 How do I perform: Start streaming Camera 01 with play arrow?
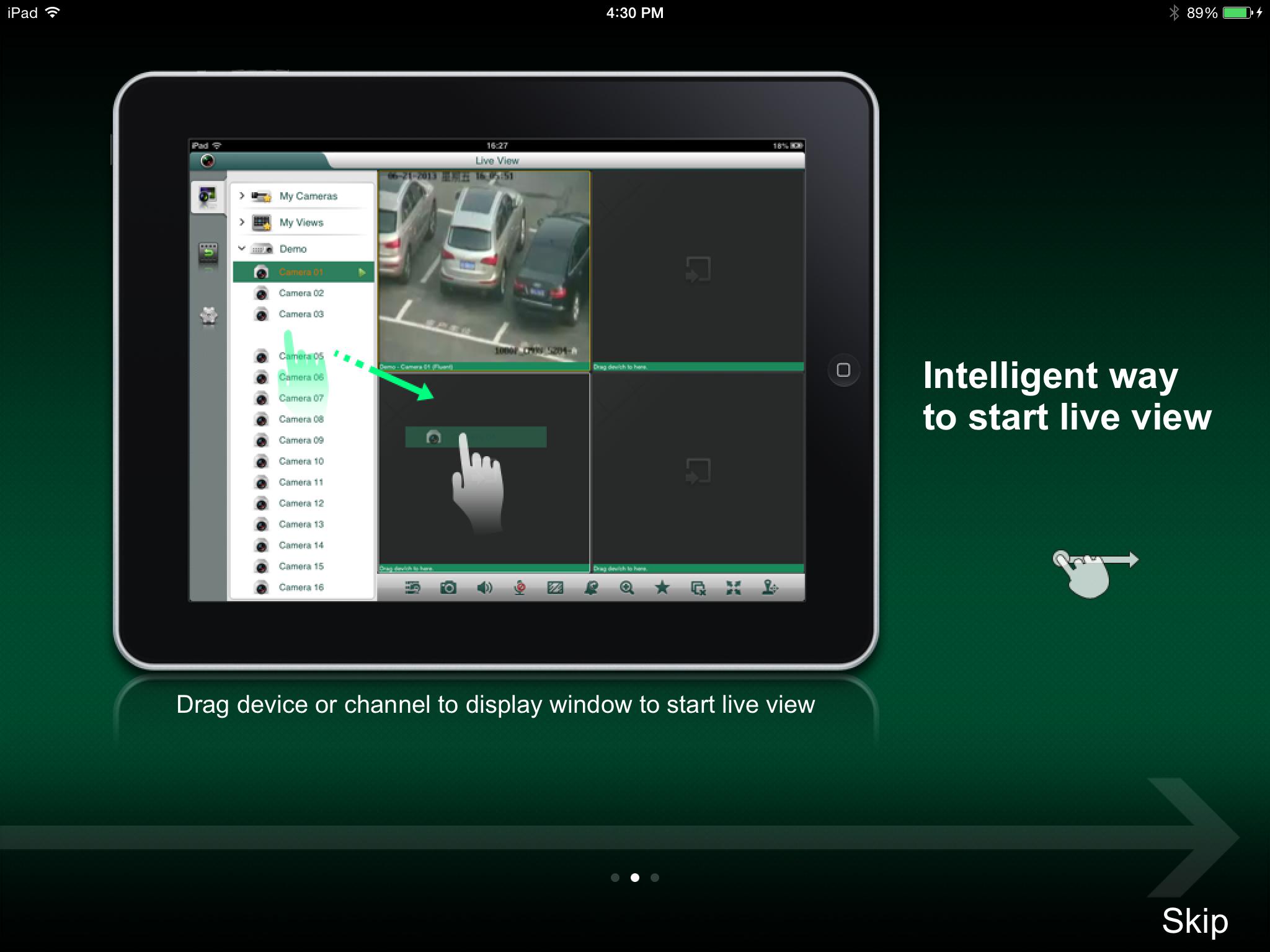[363, 271]
